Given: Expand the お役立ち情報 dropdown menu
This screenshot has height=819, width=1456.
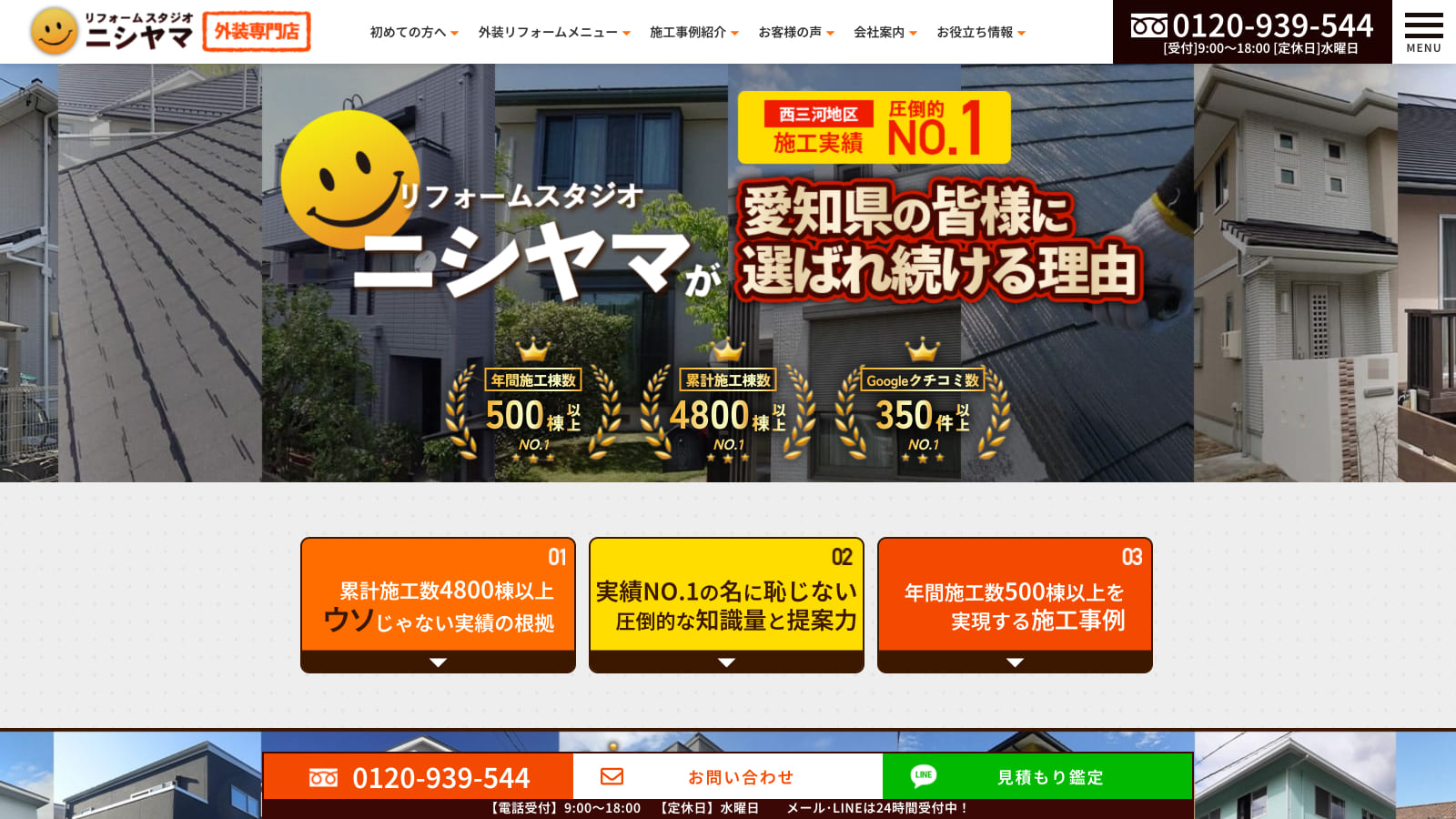Looking at the screenshot, I should pyautogui.click(x=981, y=32).
